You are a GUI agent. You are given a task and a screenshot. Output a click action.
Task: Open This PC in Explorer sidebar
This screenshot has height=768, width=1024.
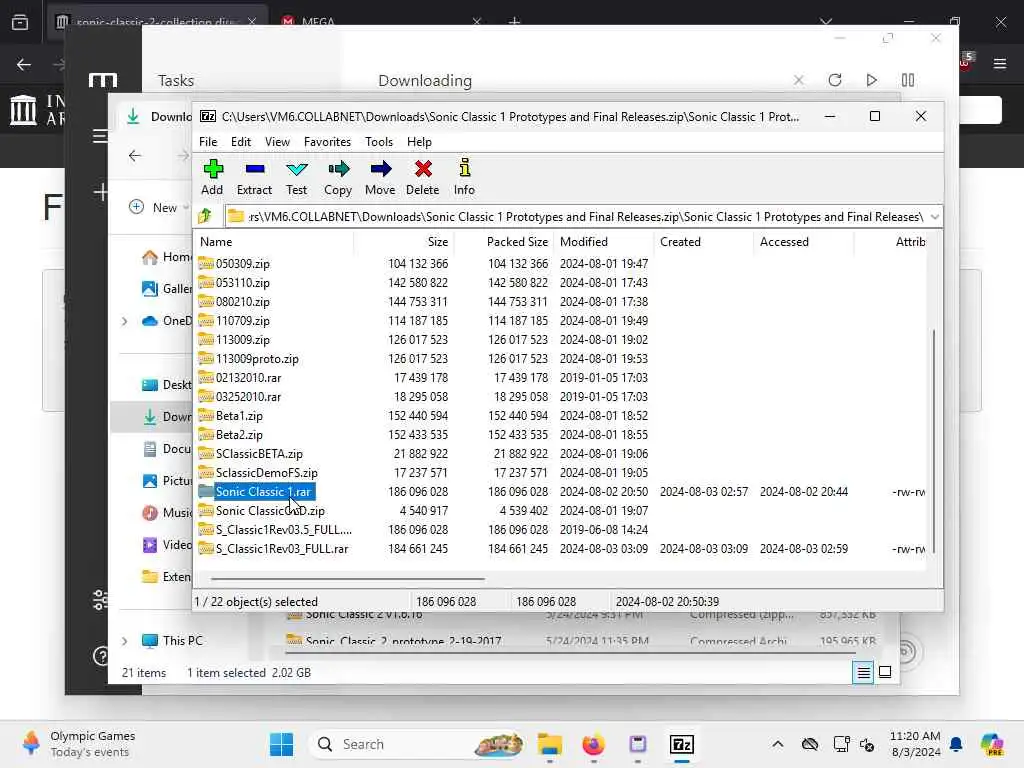click(183, 641)
